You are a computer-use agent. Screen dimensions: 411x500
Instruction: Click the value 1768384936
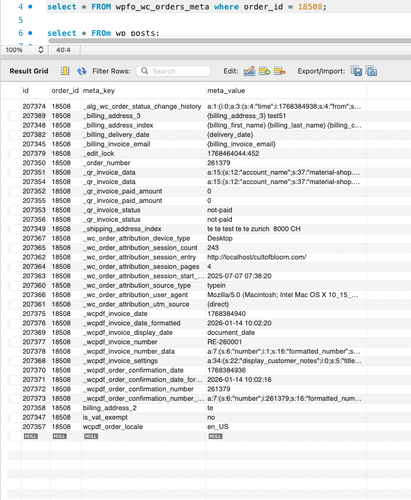coord(286,370)
